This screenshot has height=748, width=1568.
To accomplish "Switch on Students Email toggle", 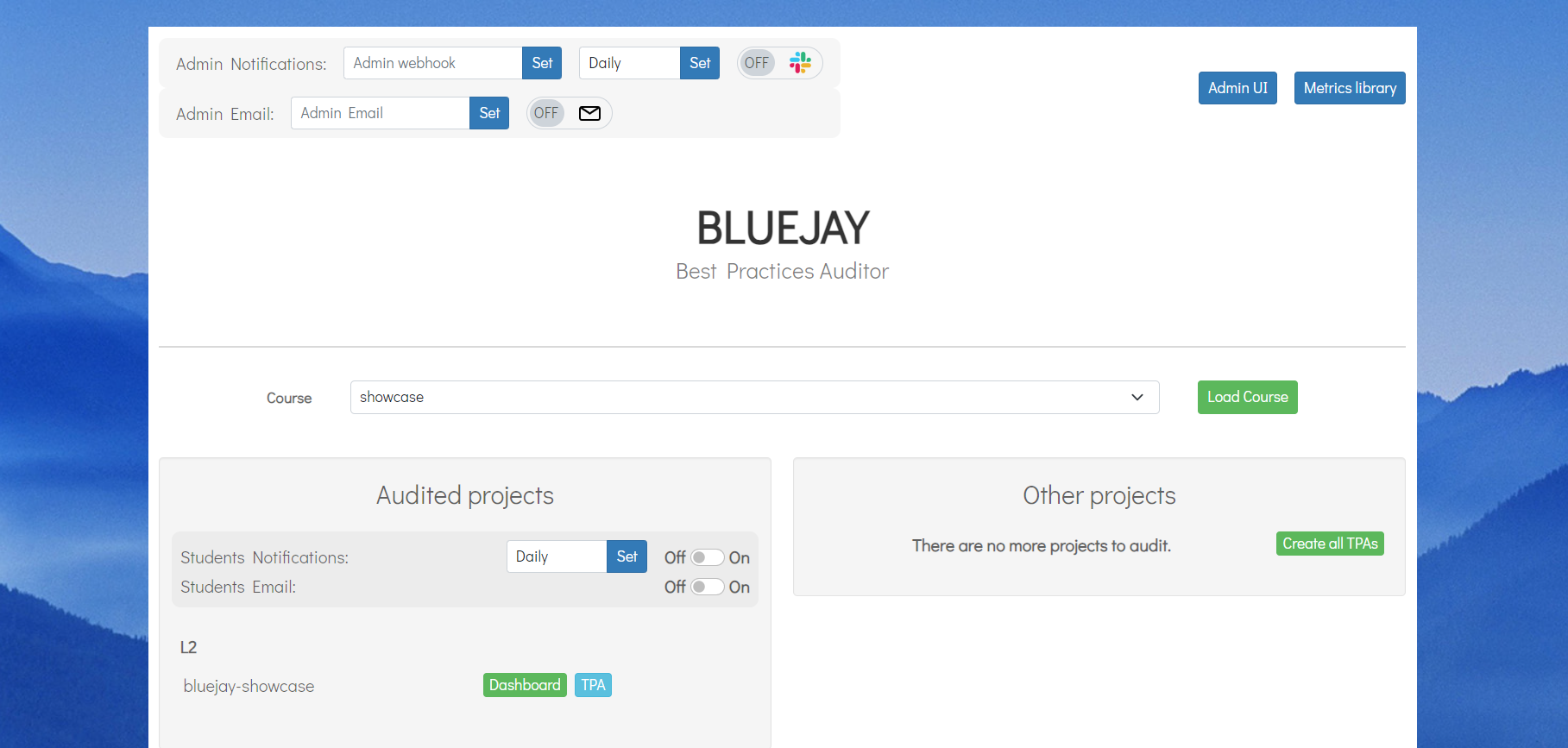I will pyautogui.click(x=707, y=587).
